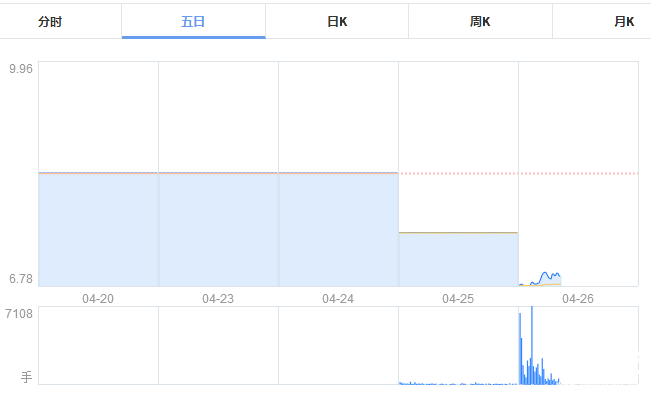Click the 9.96 price axis label
The width and height of the screenshot is (651, 393).
coord(21,69)
